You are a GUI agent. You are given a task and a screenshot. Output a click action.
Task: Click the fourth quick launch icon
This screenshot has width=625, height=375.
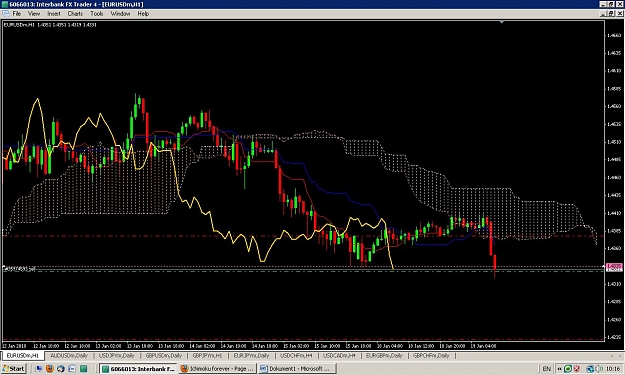coord(72,369)
